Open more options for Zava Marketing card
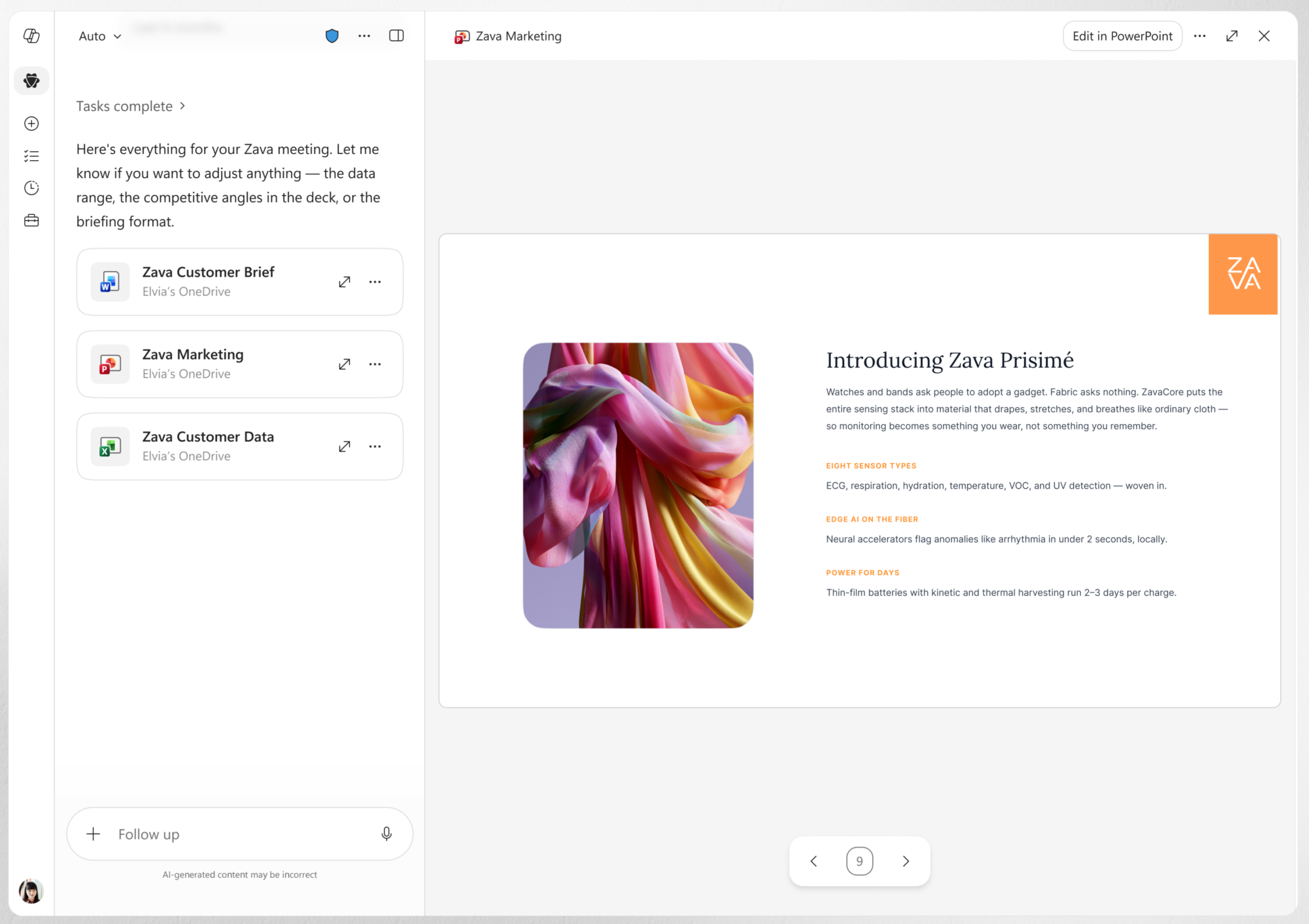 [x=375, y=364]
